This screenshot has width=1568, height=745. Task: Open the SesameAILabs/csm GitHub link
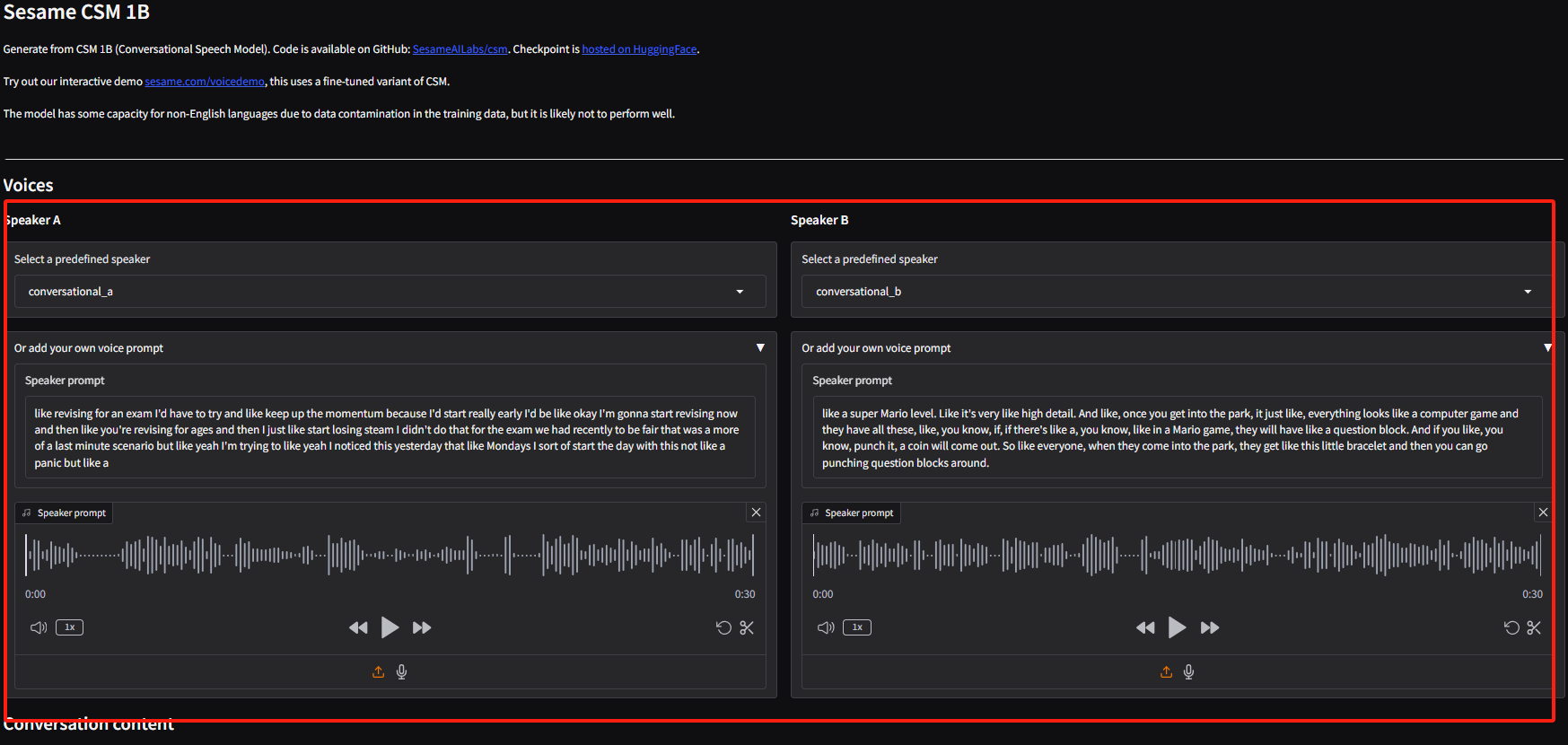[x=460, y=49]
